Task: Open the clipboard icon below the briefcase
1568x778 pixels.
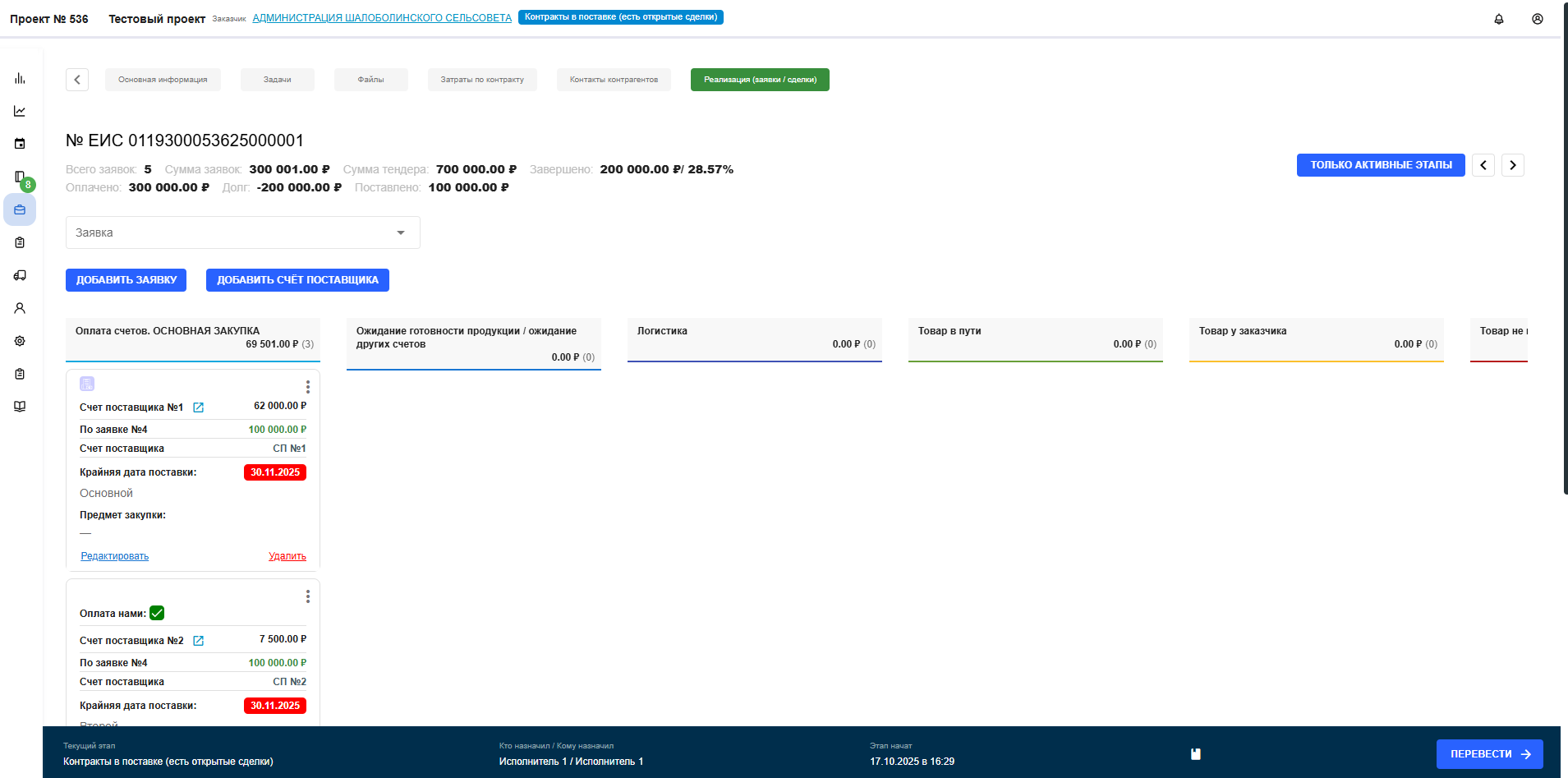Action: pos(20,242)
